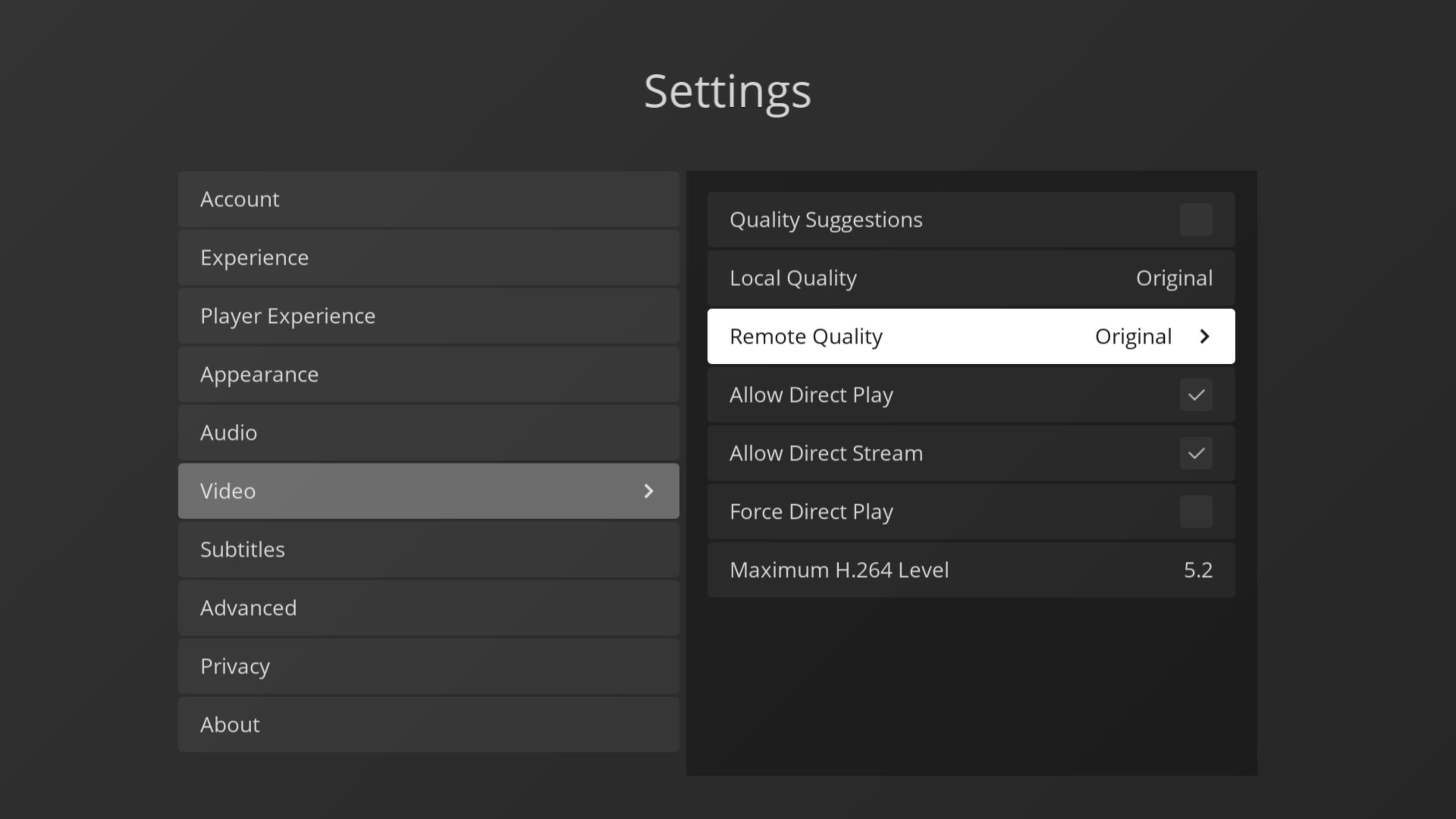This screenshot has height=819, width=1456.
Task: Uncheck the Allow Direct Play checkbox
Action: (x=1196, y=395)
